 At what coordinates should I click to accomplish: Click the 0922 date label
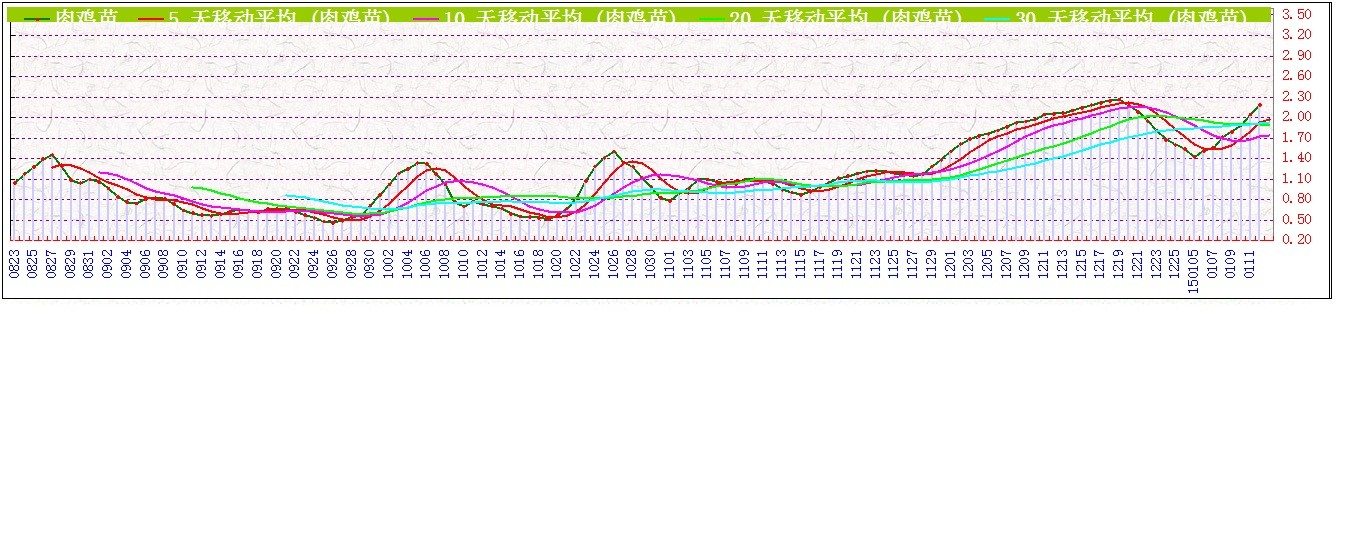tap(295, 263)
